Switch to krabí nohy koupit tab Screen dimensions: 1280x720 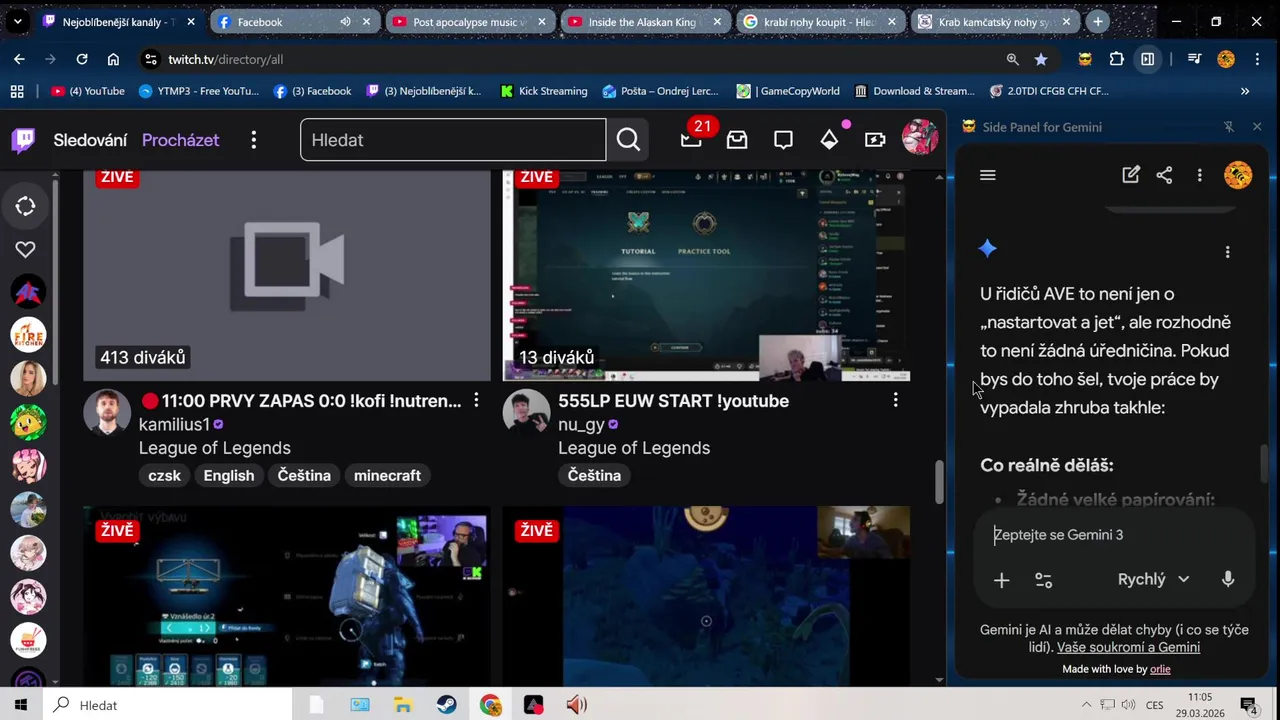819,21
